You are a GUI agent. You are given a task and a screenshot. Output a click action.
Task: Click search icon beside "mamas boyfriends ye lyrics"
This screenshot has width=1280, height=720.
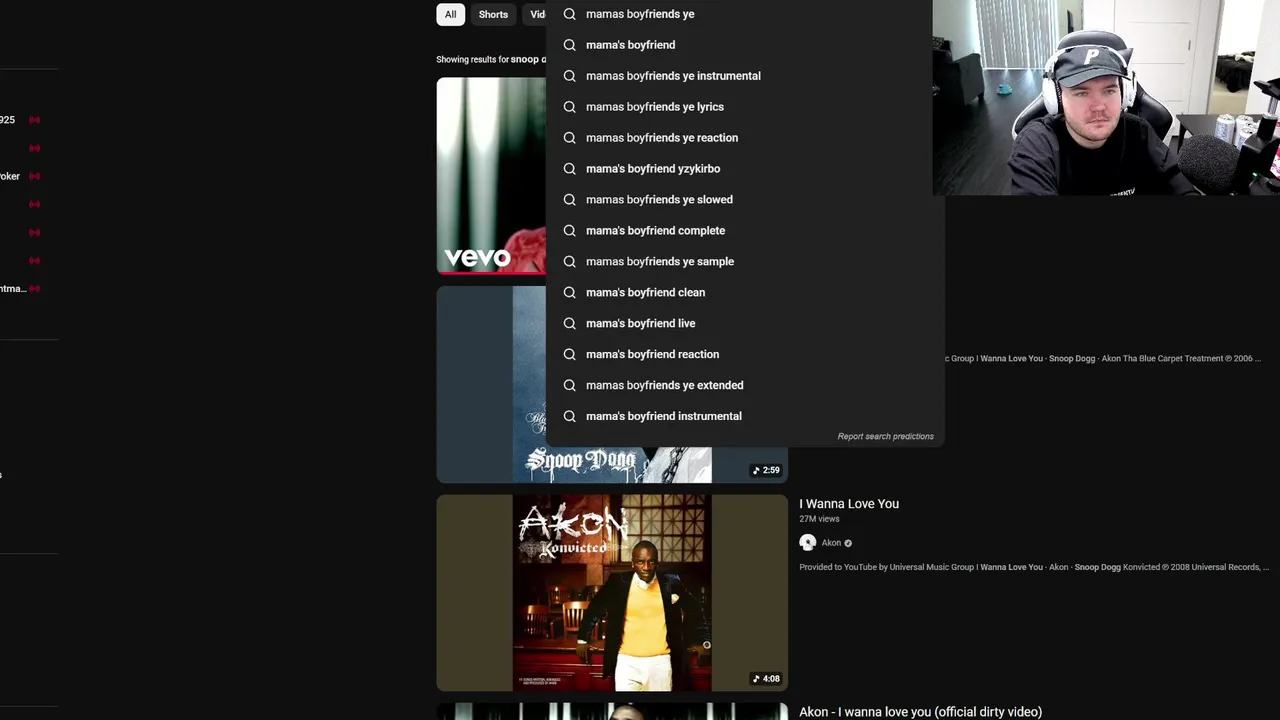coord(569,107)
